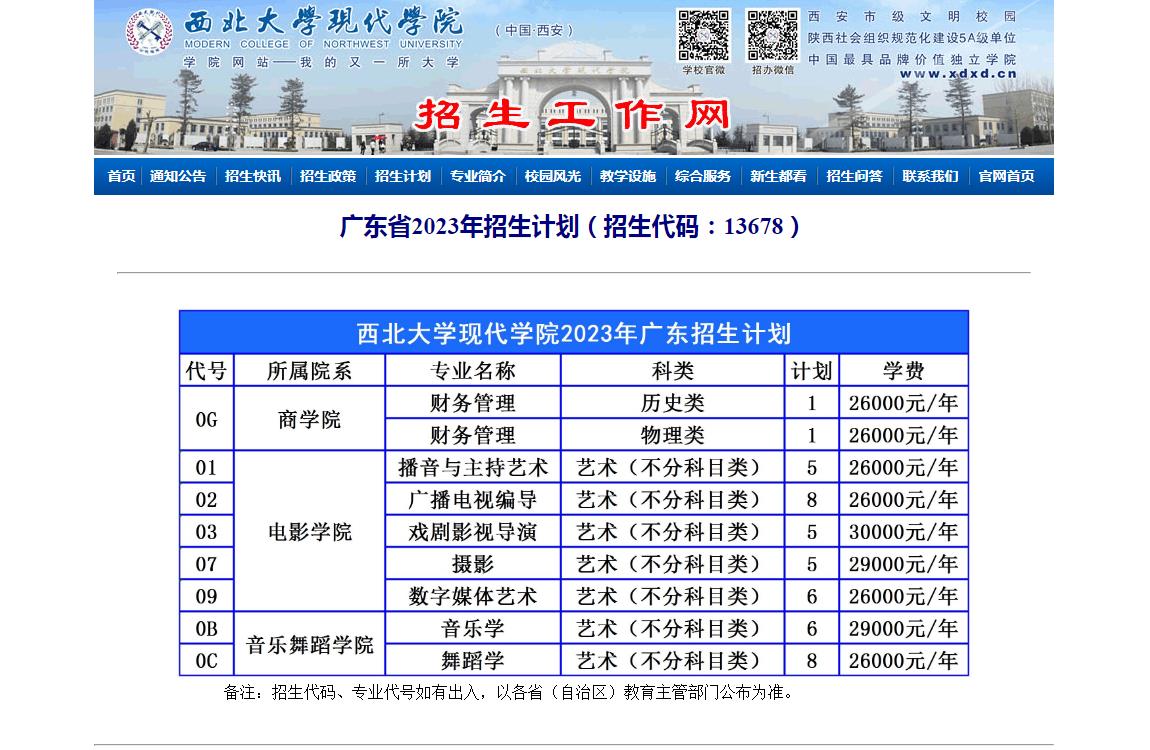Screen dimensions: 1150x750
Task: Open 联系我们 page
Action: point(930,176)
